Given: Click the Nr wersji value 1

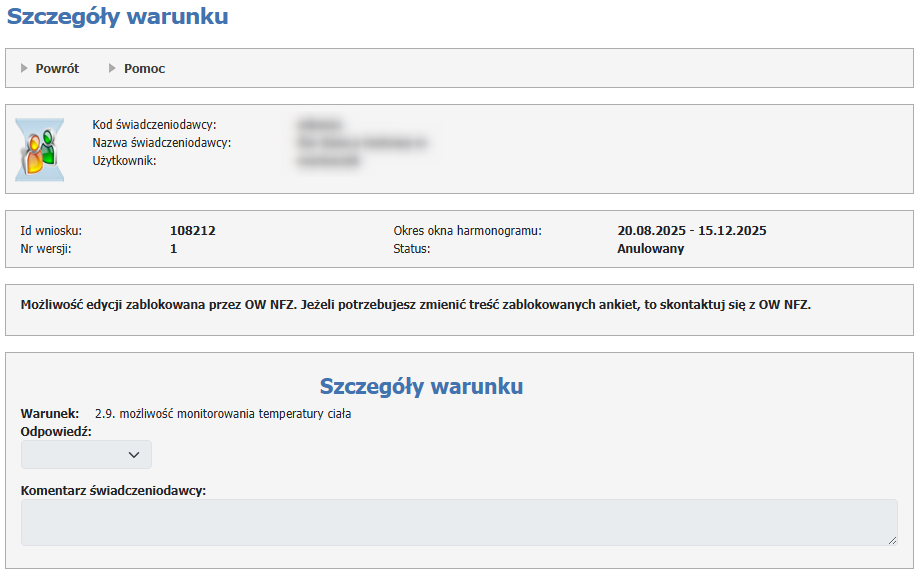Looking at the screenshot, I should [x=174, y=249].
